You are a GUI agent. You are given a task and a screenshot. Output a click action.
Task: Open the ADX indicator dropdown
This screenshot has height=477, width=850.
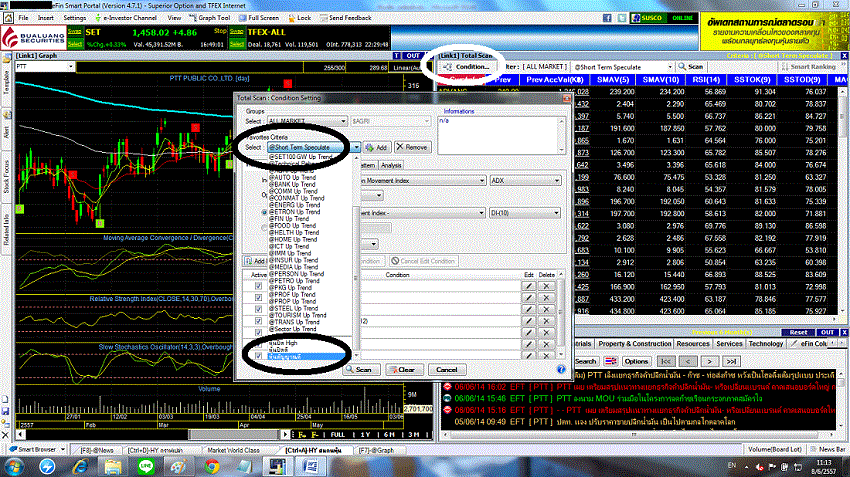point(525,181)
